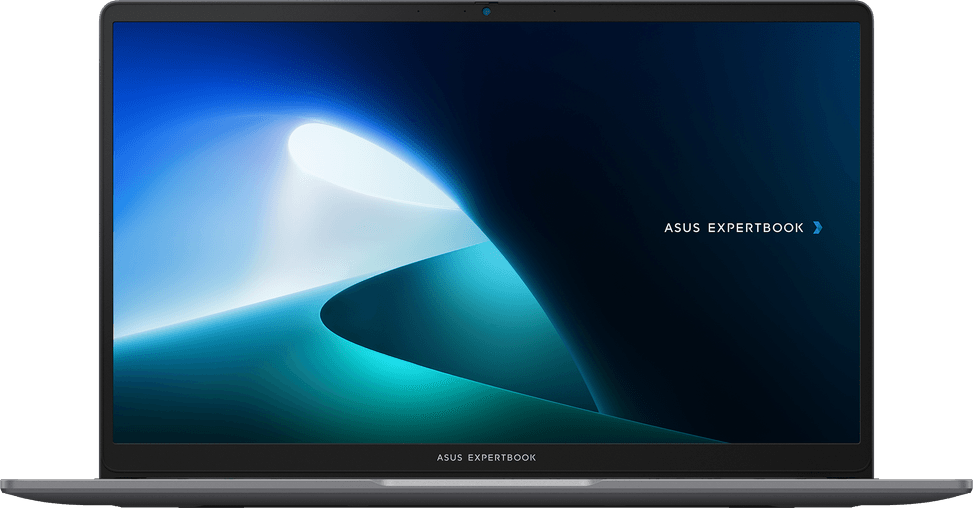Click the blue chevron beside ExpertBook logo
The image size is (973, 508).
tap(817, 228)
